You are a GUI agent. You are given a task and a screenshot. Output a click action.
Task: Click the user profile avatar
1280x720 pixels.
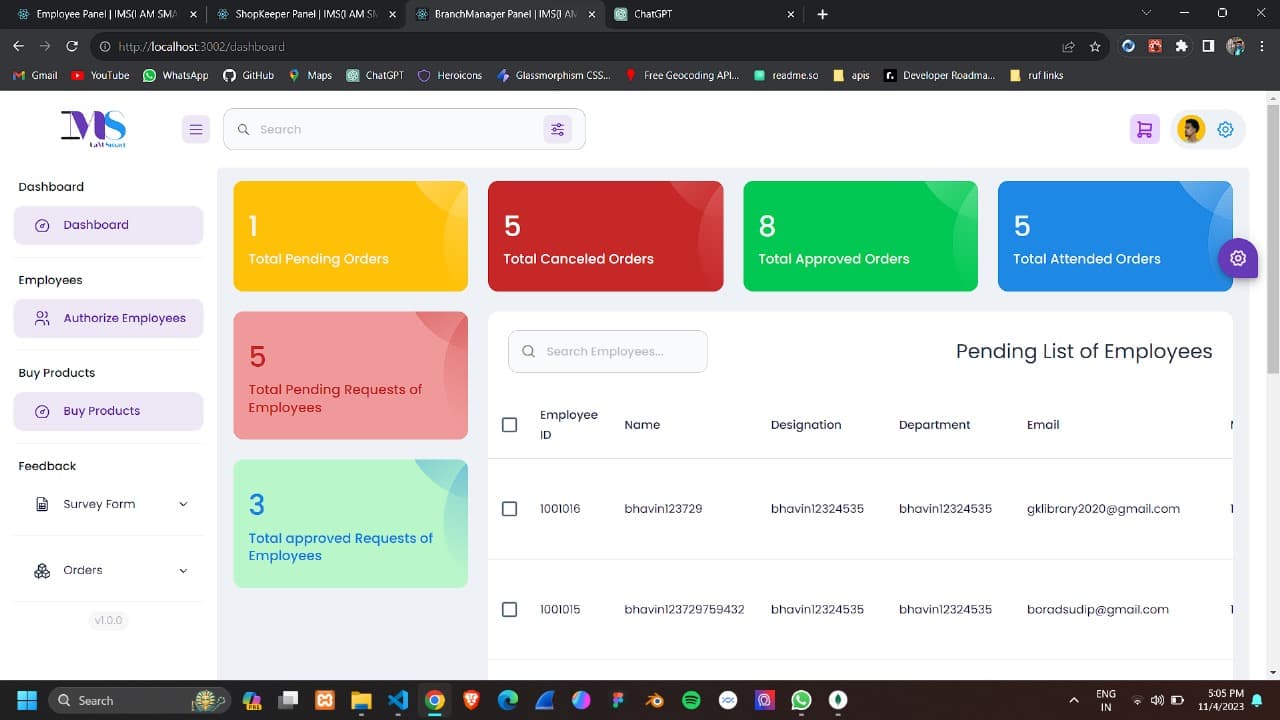1191,129
